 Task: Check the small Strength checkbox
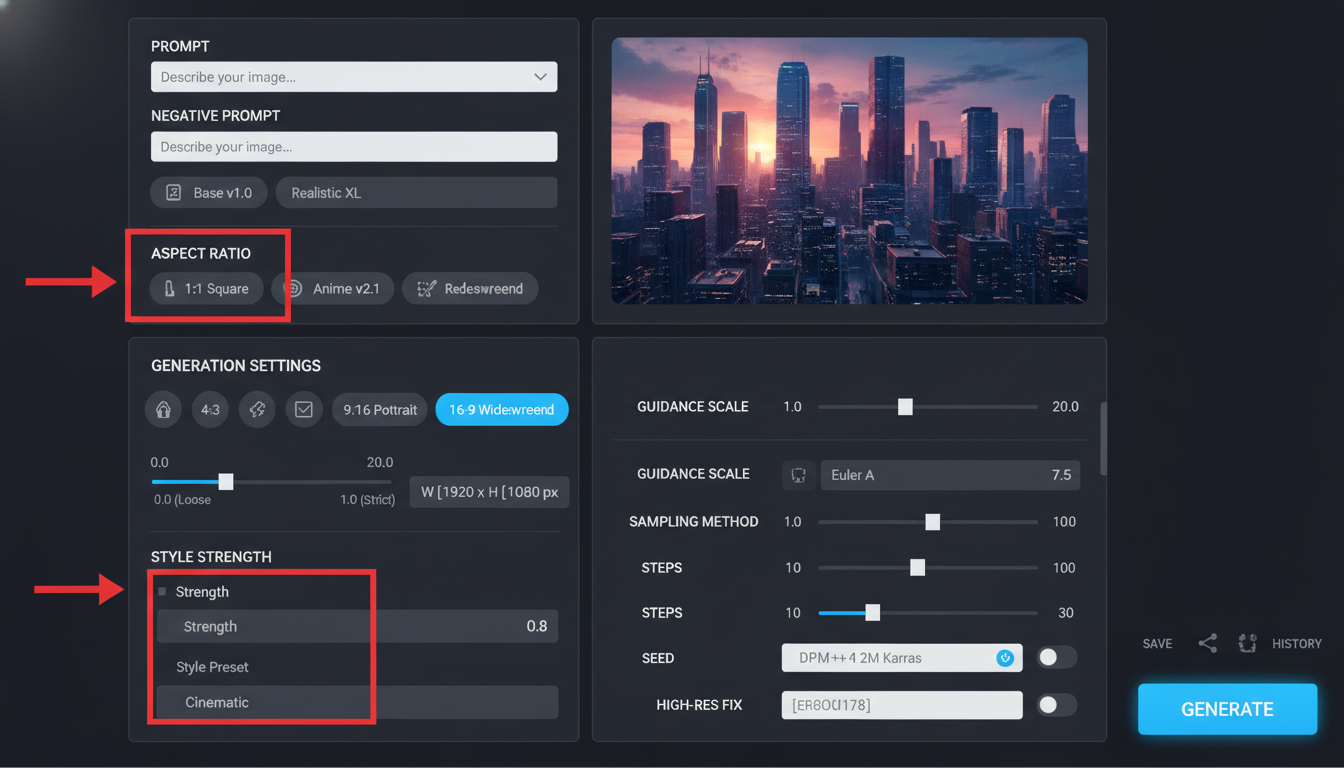(161, 591)
